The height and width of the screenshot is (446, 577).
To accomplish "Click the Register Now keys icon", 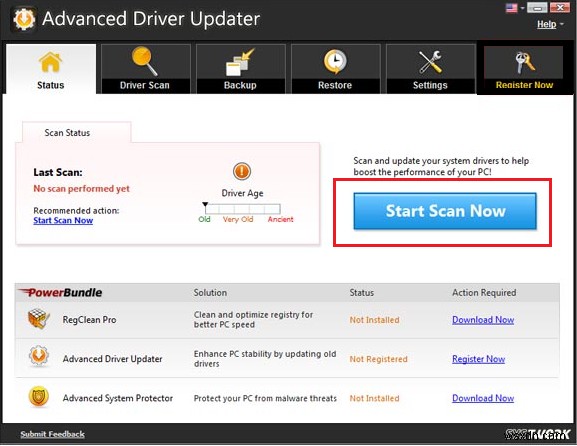I will point(524,63).
